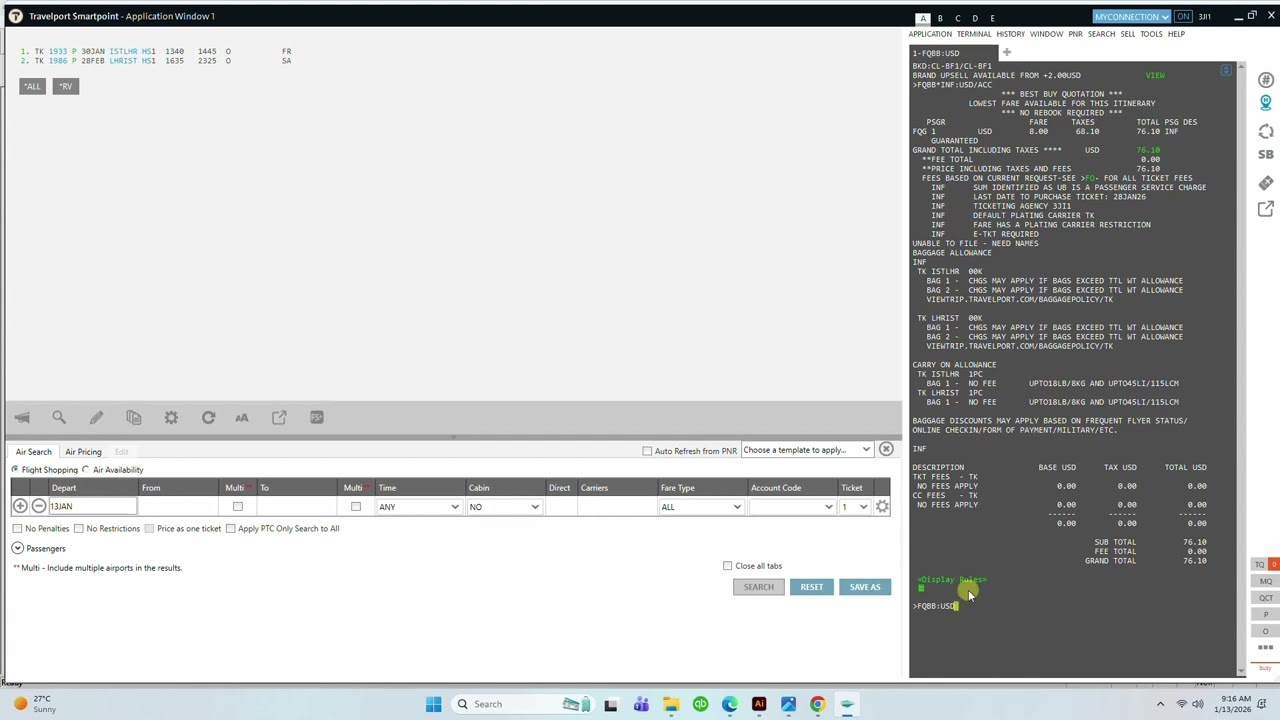Toggle the ON connection switch

[1184, 17]
